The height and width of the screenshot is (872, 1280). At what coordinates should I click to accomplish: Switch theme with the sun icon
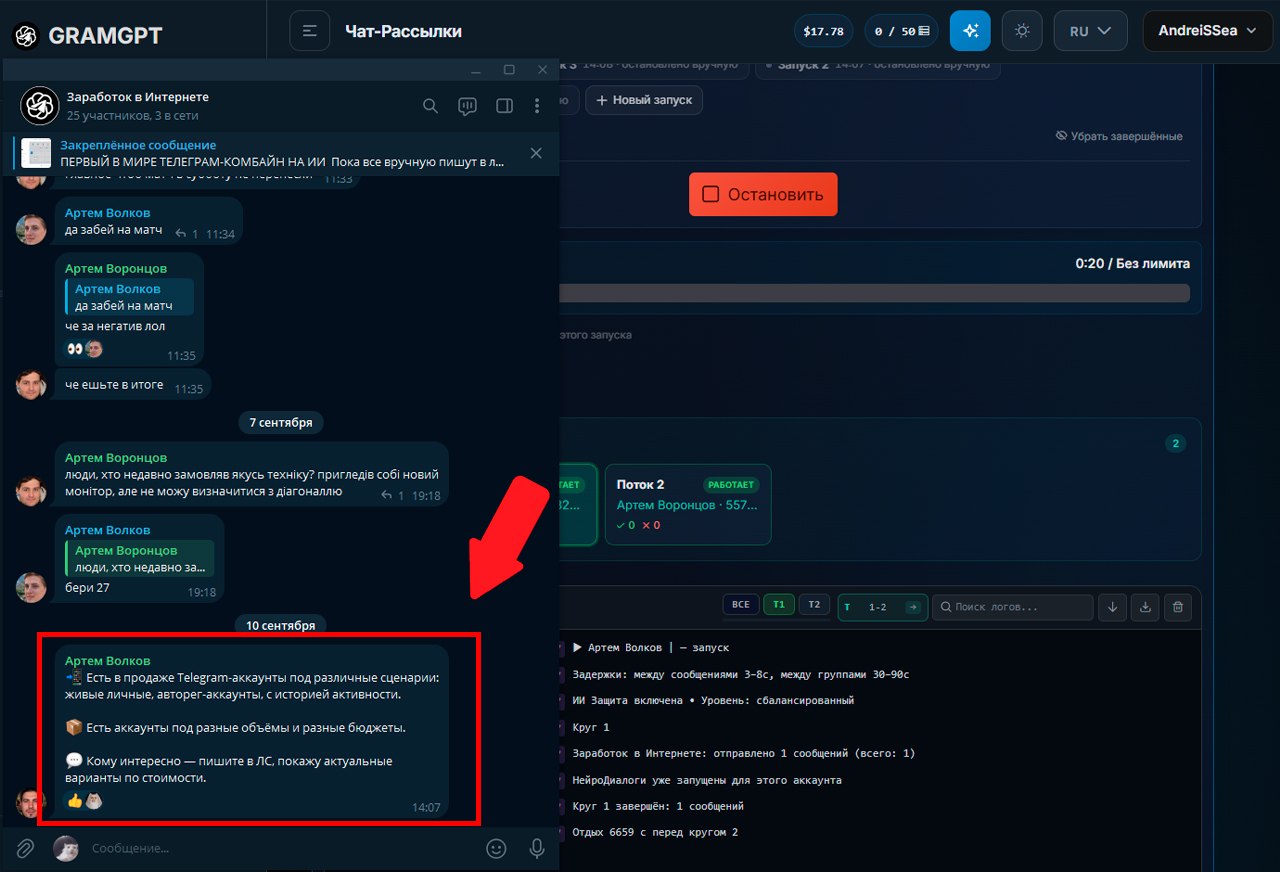pos(1022,31)
